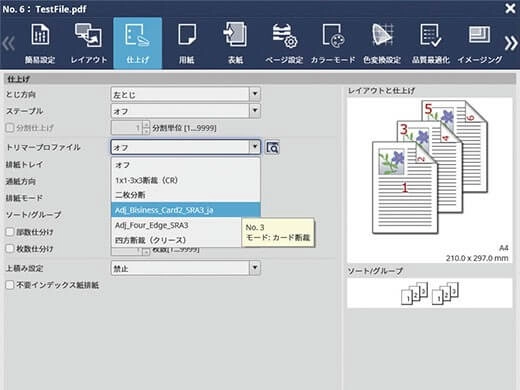This screenshot has width=520, height=390.
Task: Increase the 分割単位 stepper value
Action: pyautogui.click(x=146, y=124)
